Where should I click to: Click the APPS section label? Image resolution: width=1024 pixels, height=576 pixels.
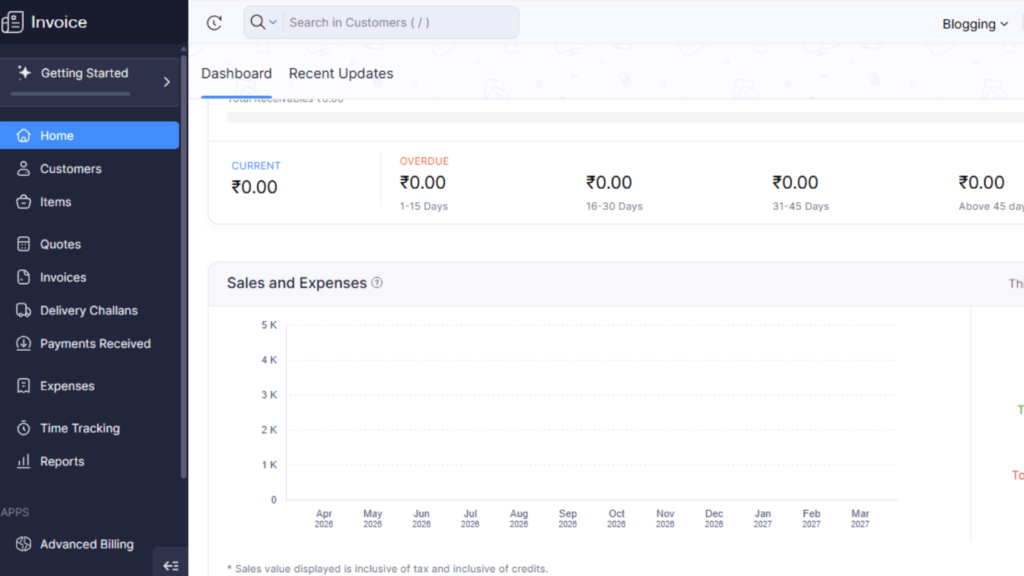pos(15,512)
